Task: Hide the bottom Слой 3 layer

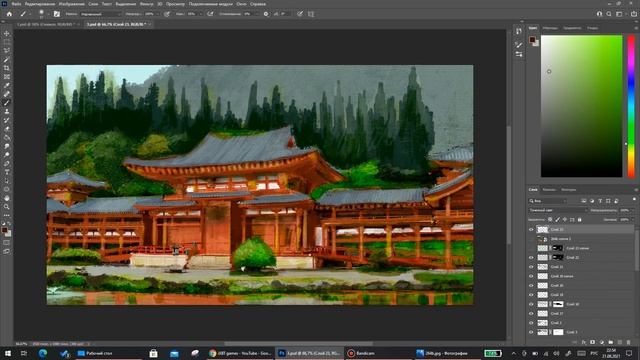Action: [x=531, y=332]
